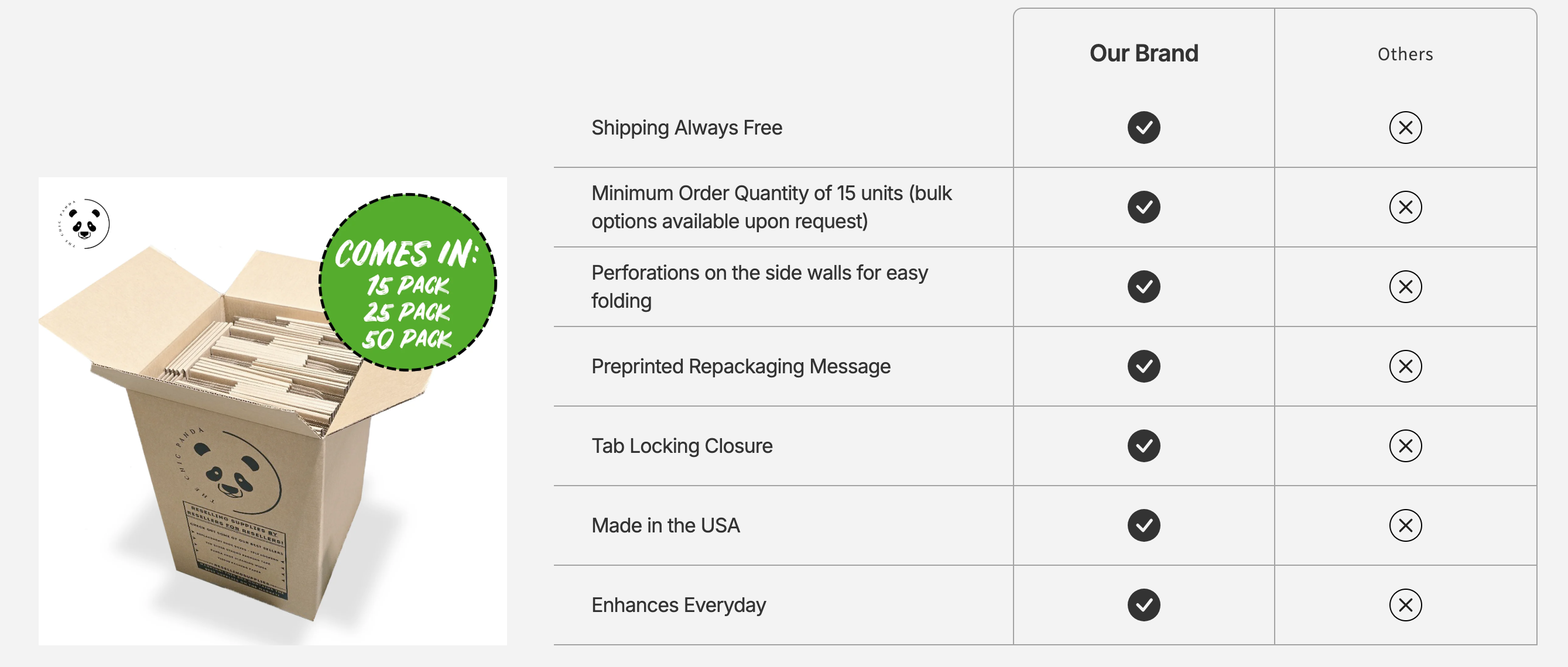Click the Made in the USA label
Image resolution: width=1568 pixels, height=667 pixels.
(x=665, y=526)
